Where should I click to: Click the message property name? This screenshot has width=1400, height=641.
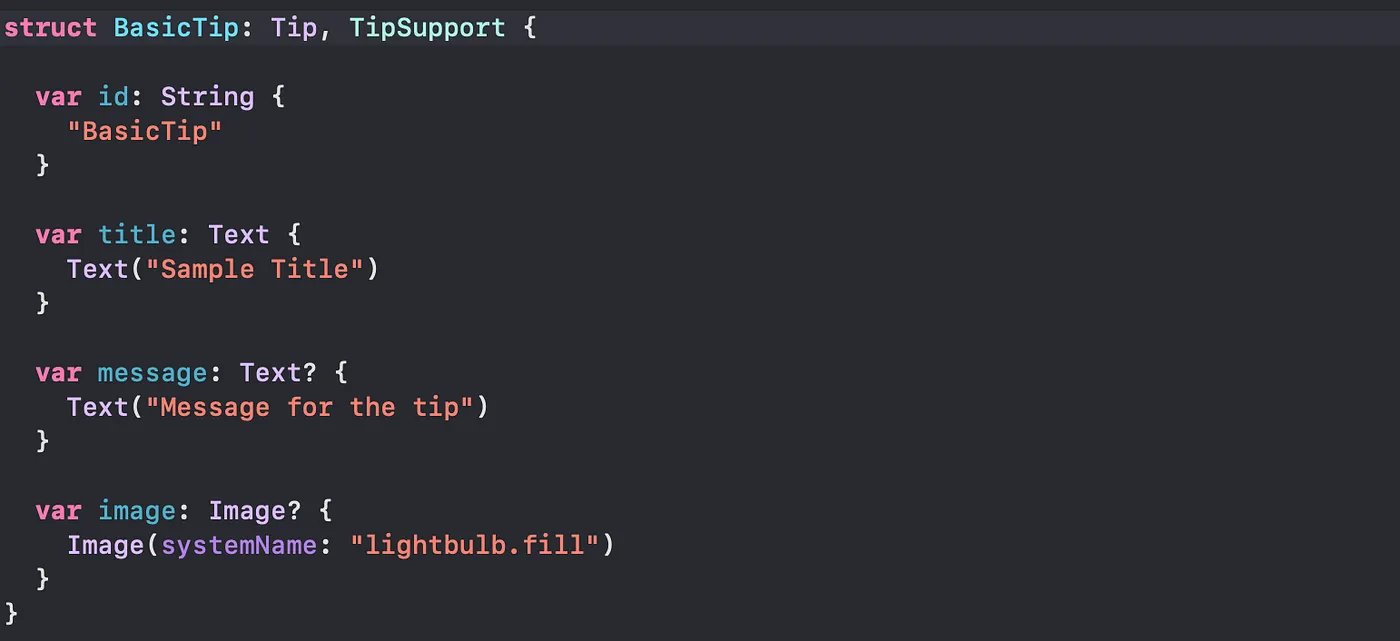pyautogui.click(x=152, y=373)
